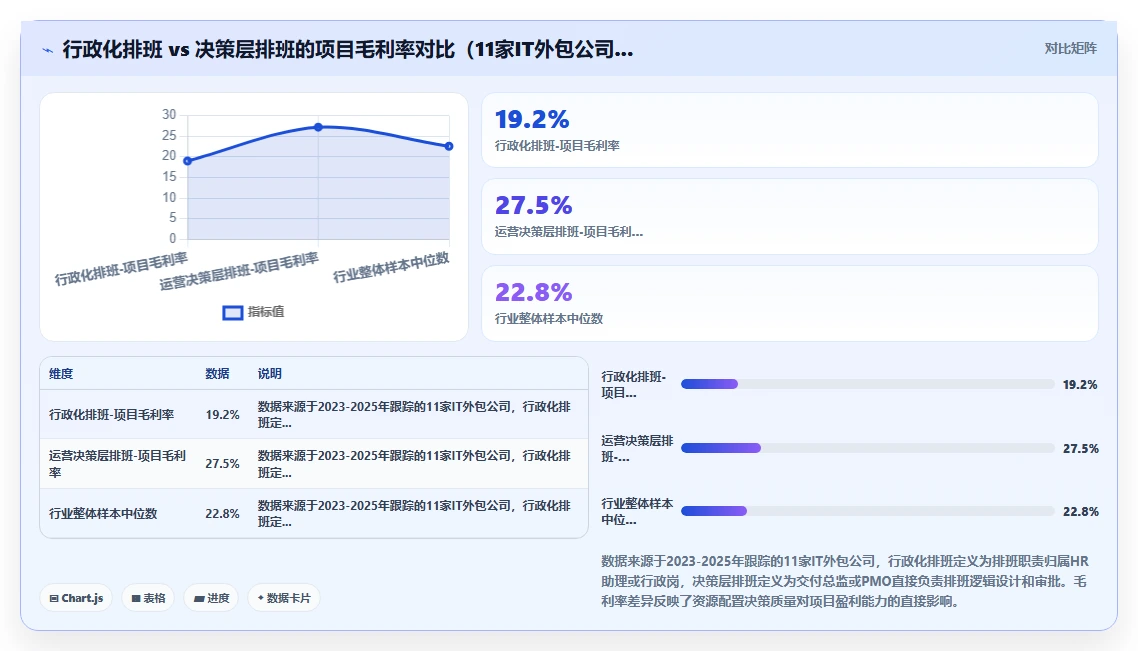Click the 数据 column header
1138x651 pixels.
pos(217,374)
